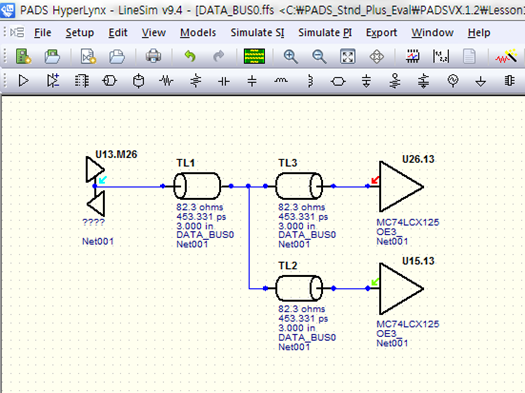Undo the last action with green arrow
Viewport: 525px width, 393px height.
pyautogui.click(x=190, y=56)
